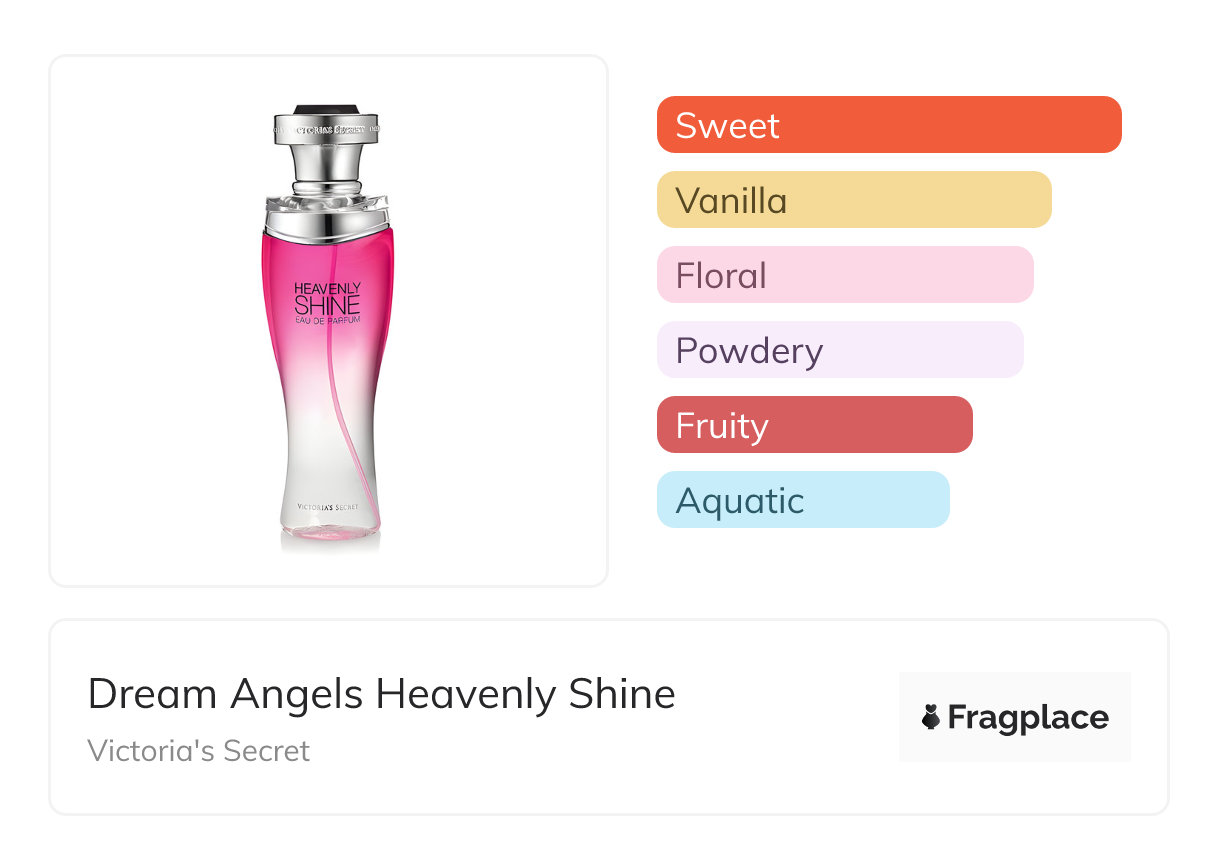
Task: Click the black top of the bottle cap
Action: point(328,108)
